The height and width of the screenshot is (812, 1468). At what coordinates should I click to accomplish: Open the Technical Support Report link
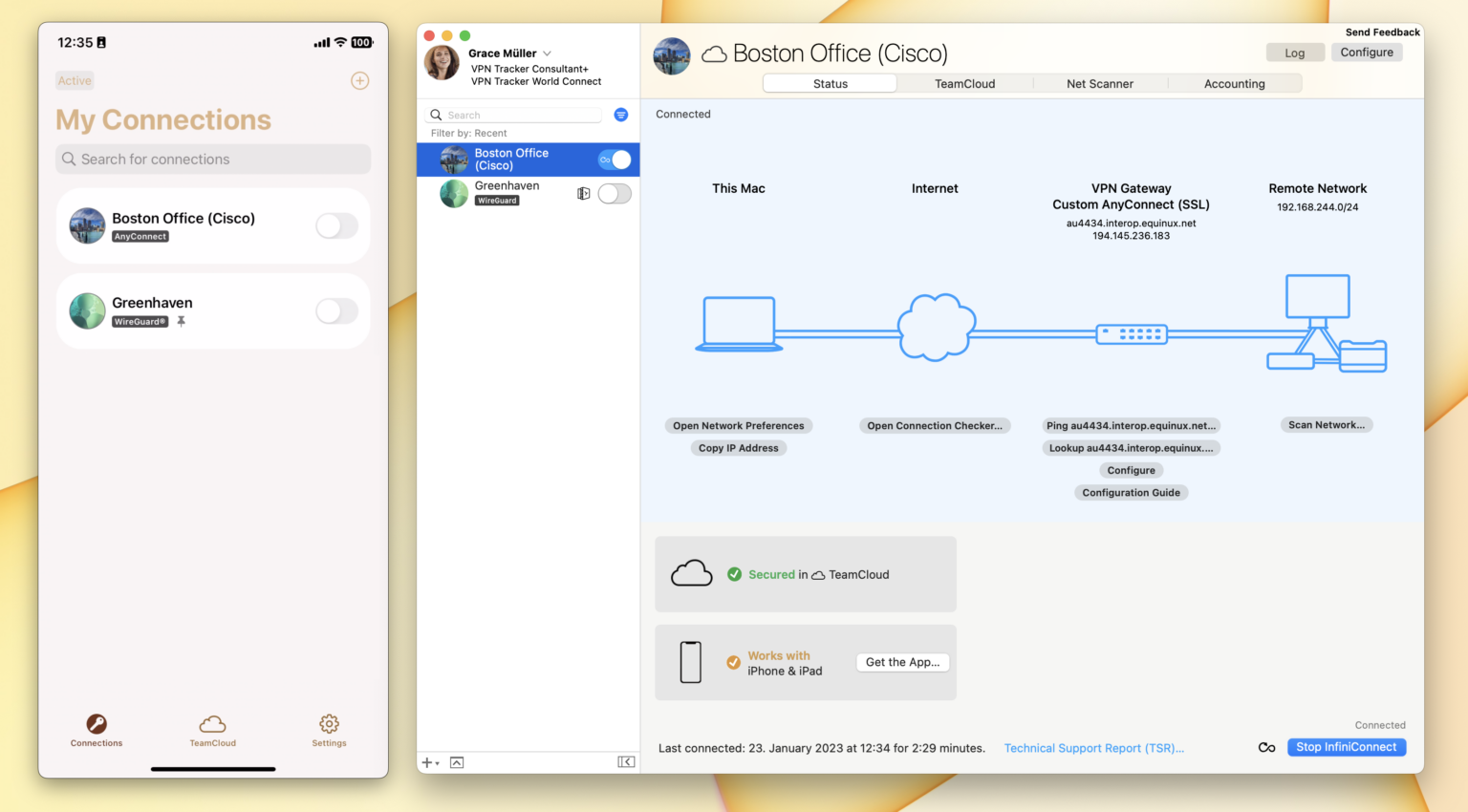click(x=1093, y=748)
